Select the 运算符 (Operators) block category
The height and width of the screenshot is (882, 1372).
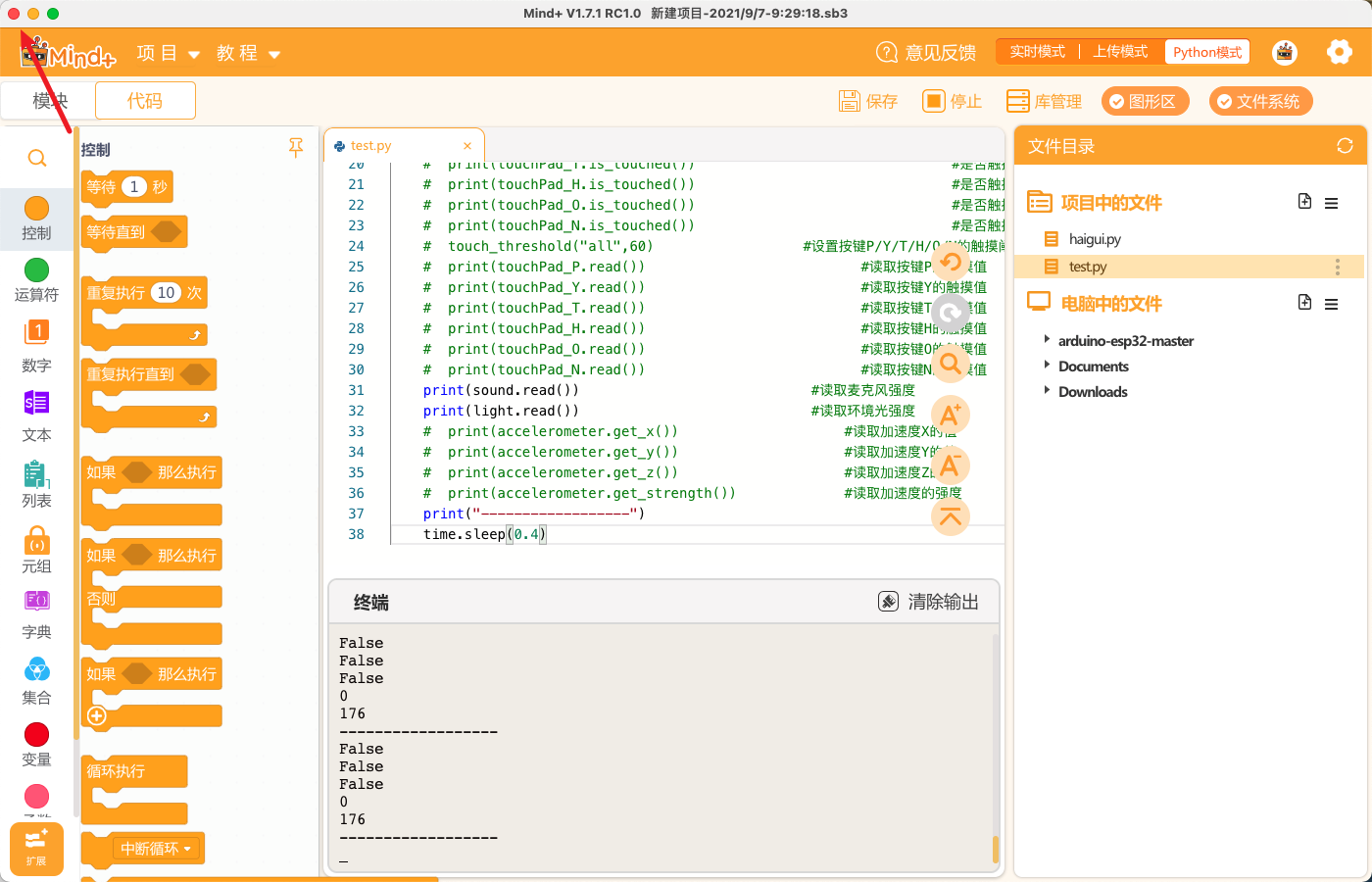pyautogui.click(x=36, y=280)
